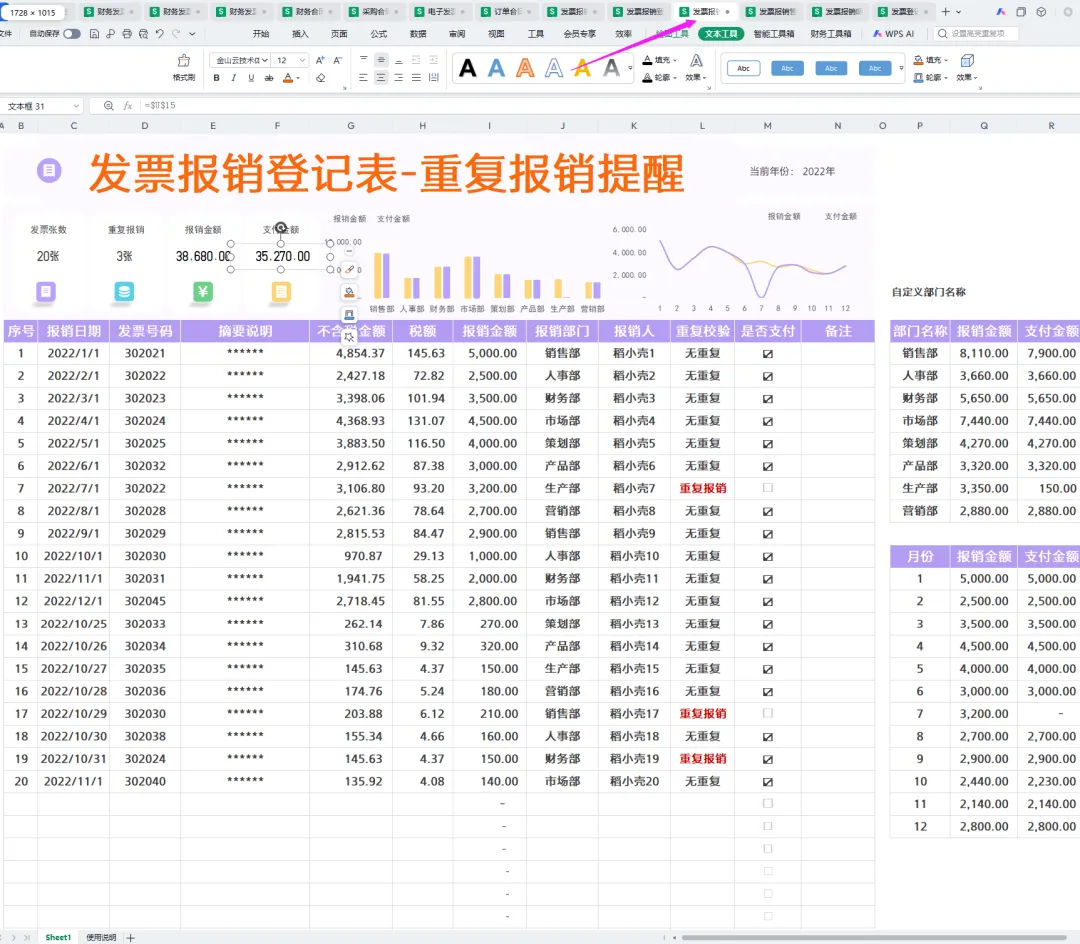
Task: Select the 文本工具 highlighted tab button
Action: [720, 33]
